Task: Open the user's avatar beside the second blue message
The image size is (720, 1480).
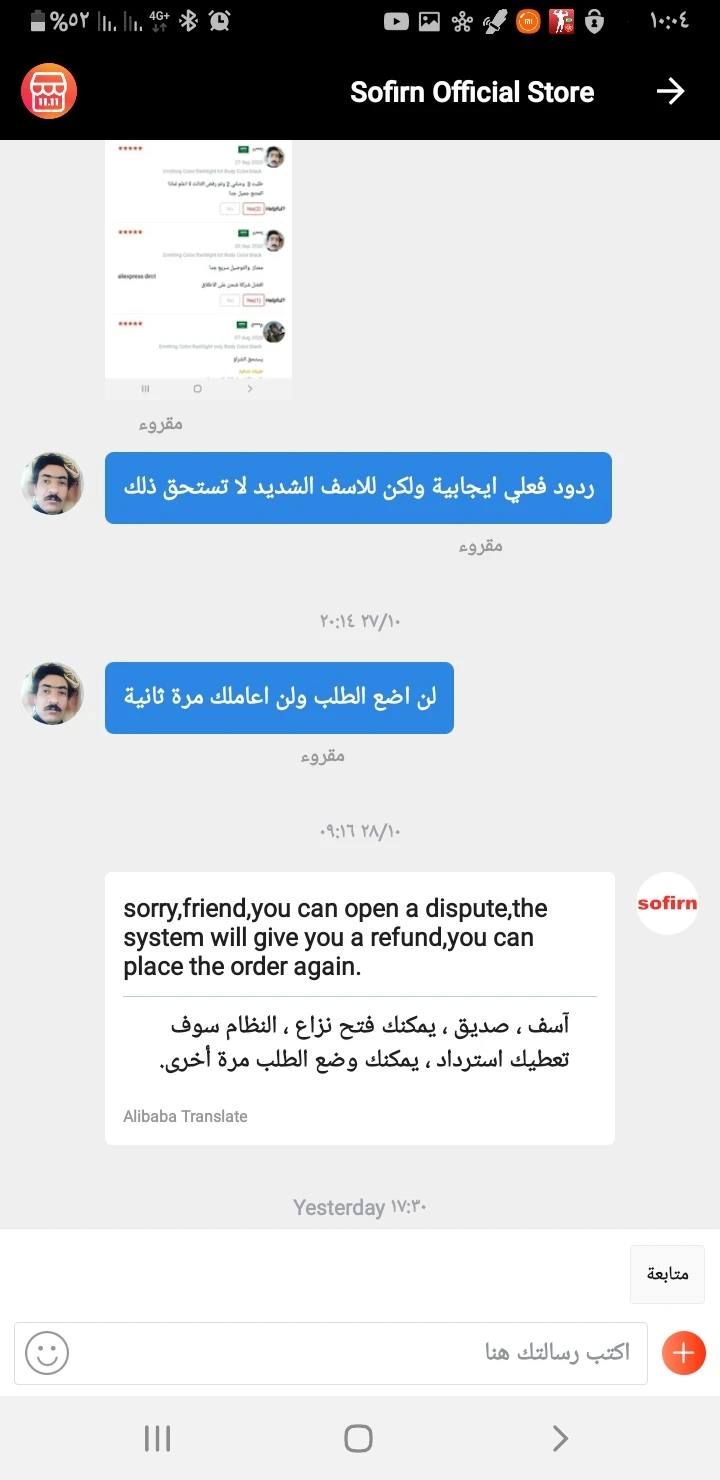Action: [x=52, y=693]
